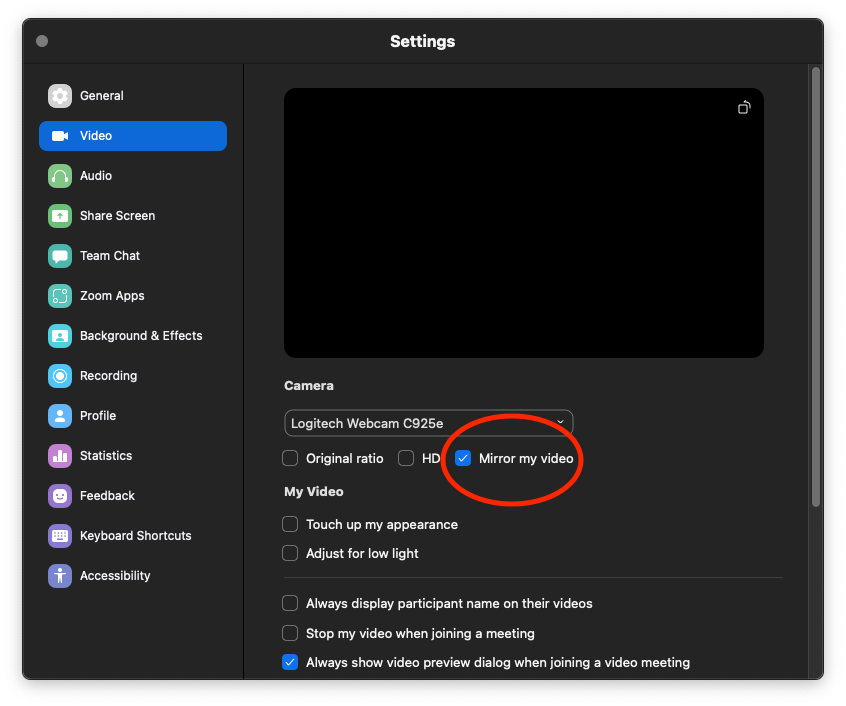Rotate the camera preview icon
Viewport: 846px width, 706px height.
pyautogui.click(x=744, y=108)
